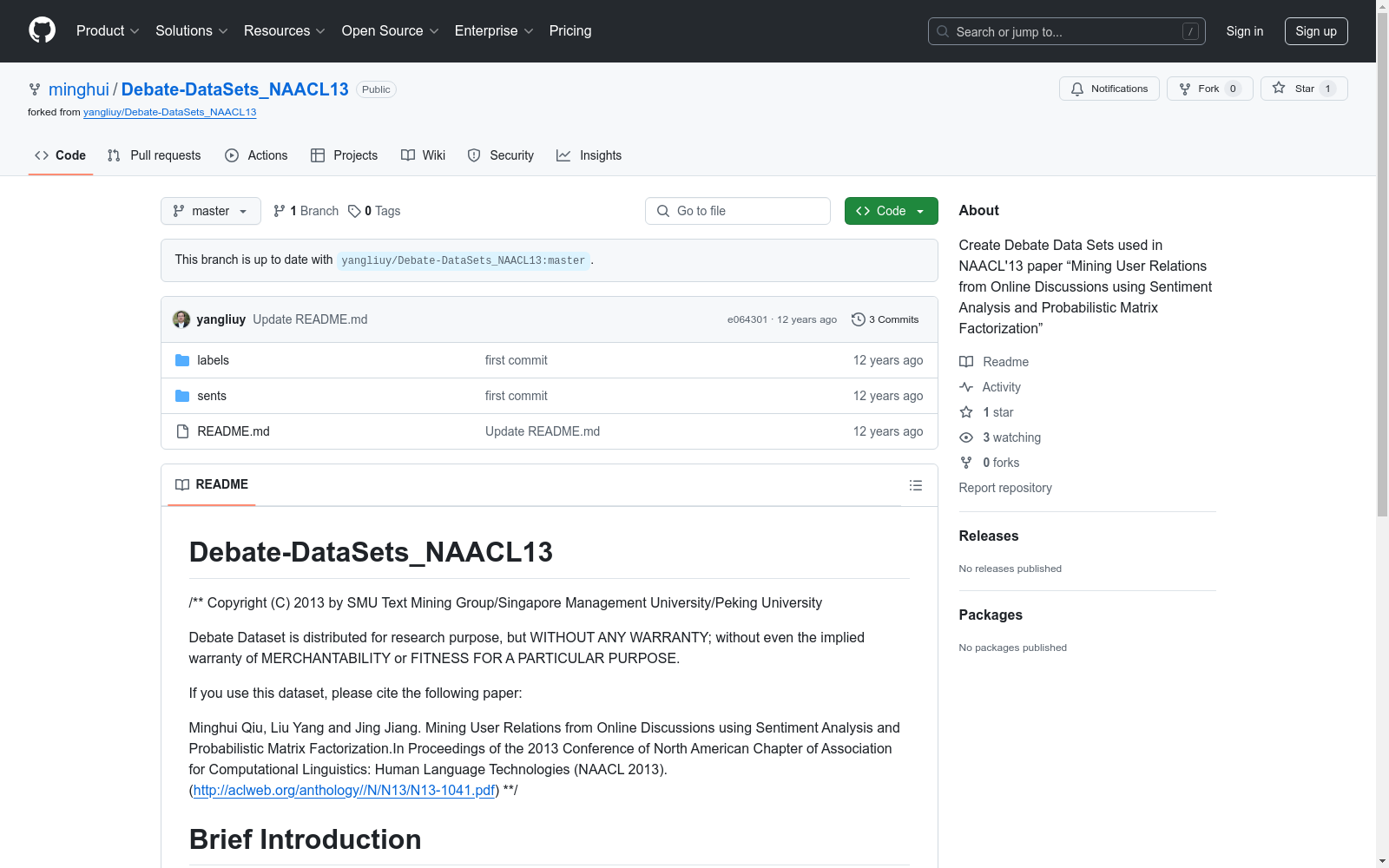Open the sents directory name link
The image size is (1389, 868).
[212, 396]
